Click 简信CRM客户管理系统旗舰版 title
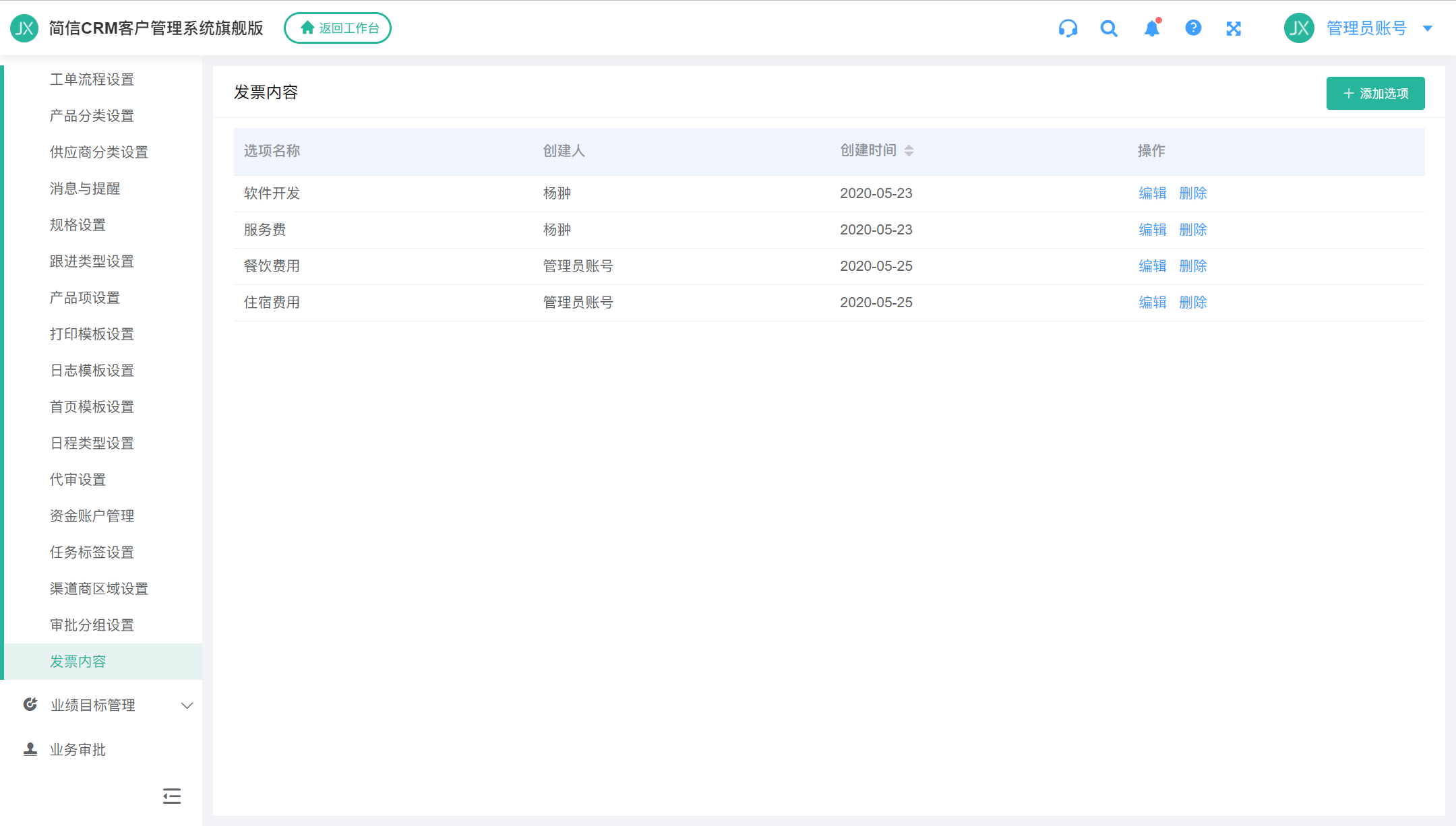 [x=156, y=28]
